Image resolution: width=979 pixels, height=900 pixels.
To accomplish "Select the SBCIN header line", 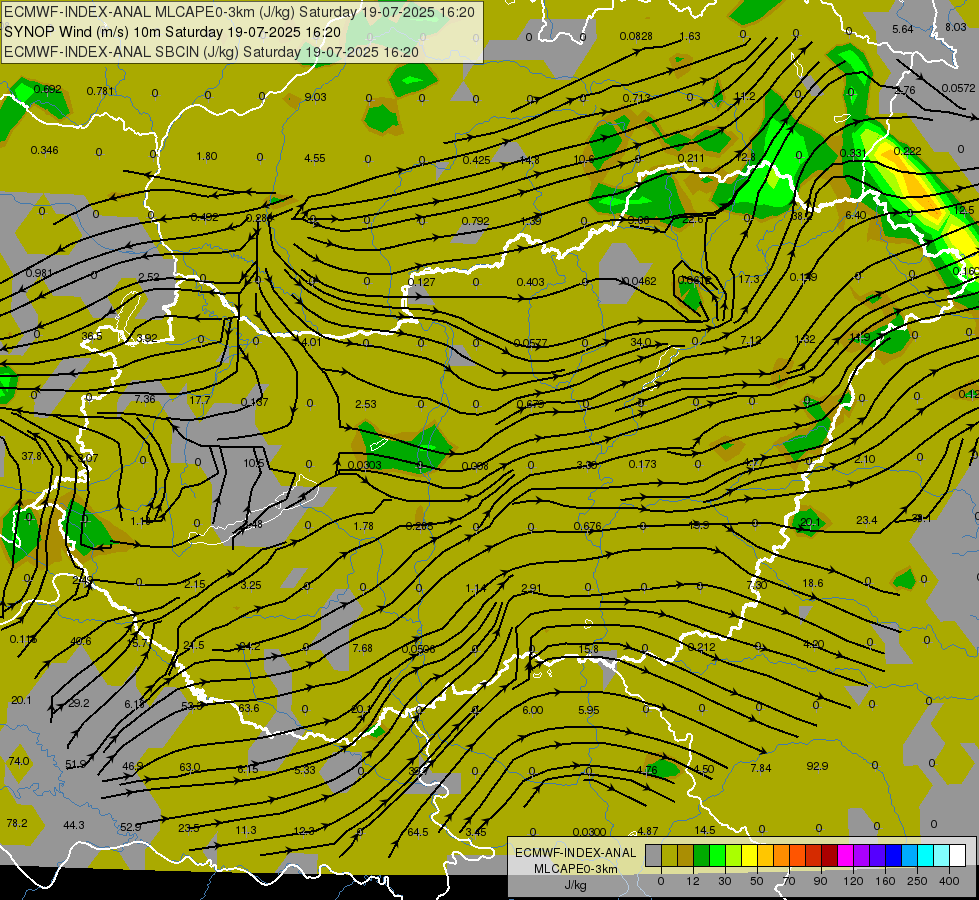I will pyautogui.click(x=211, y=52).
